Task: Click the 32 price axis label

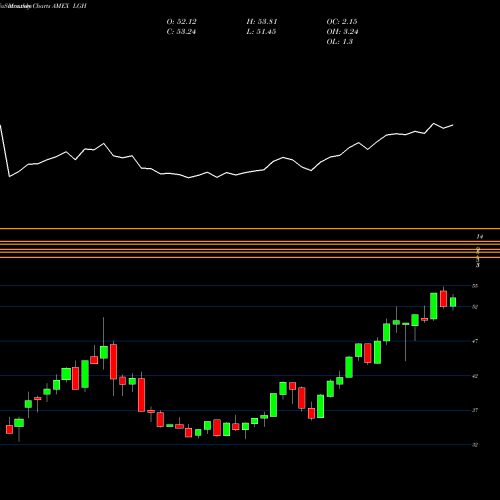Action: pos(475,445)
